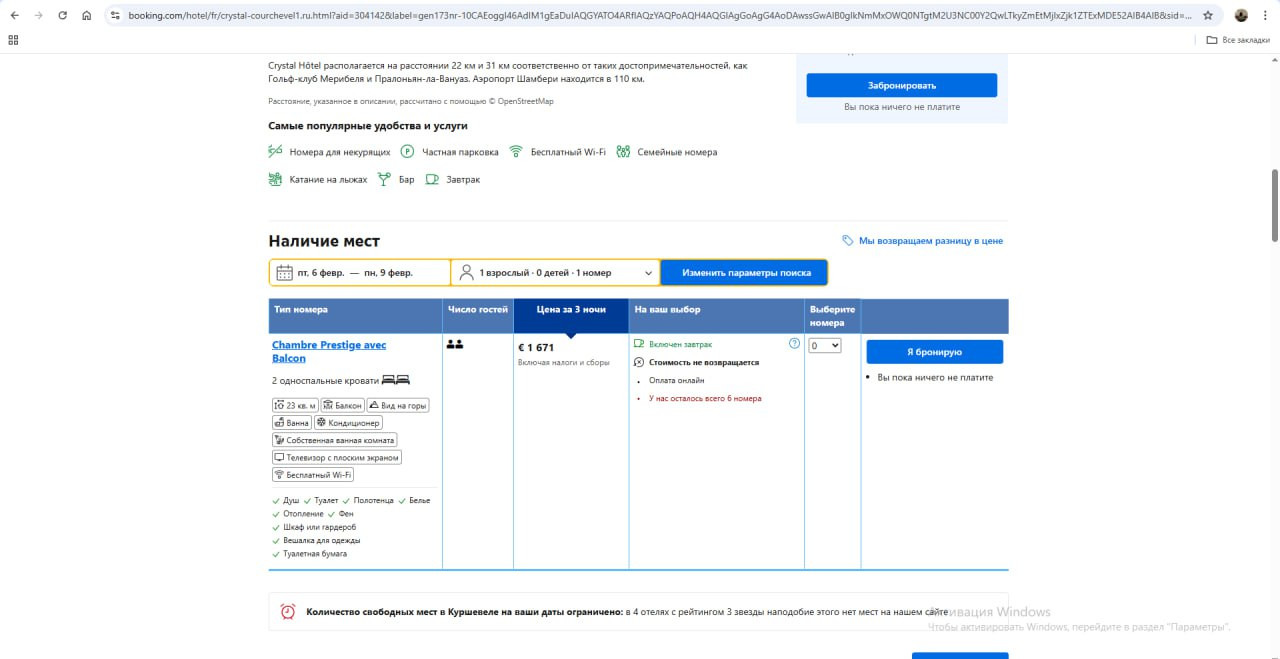
Task: Click 'Мы возвращаем разницу в цене' link
Action: (x=930, y=241)
